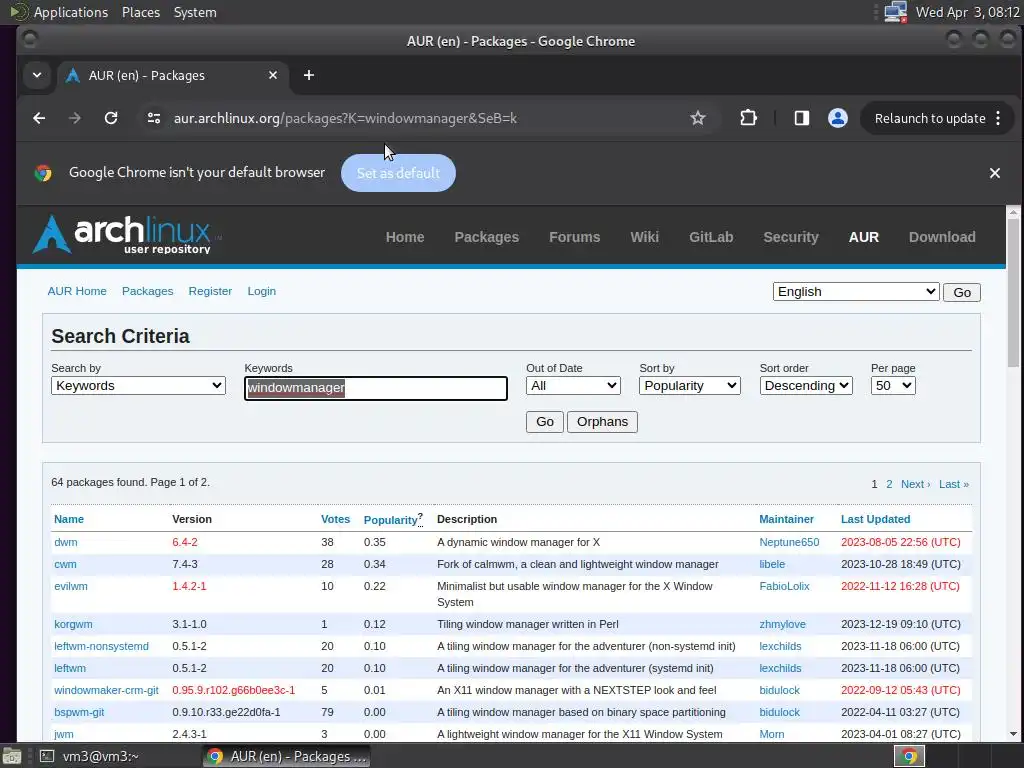The height and width of the screenshot is (768, 1024).
Task: Open Wiki in Arch navigation
Action: [x=645, y=237]
